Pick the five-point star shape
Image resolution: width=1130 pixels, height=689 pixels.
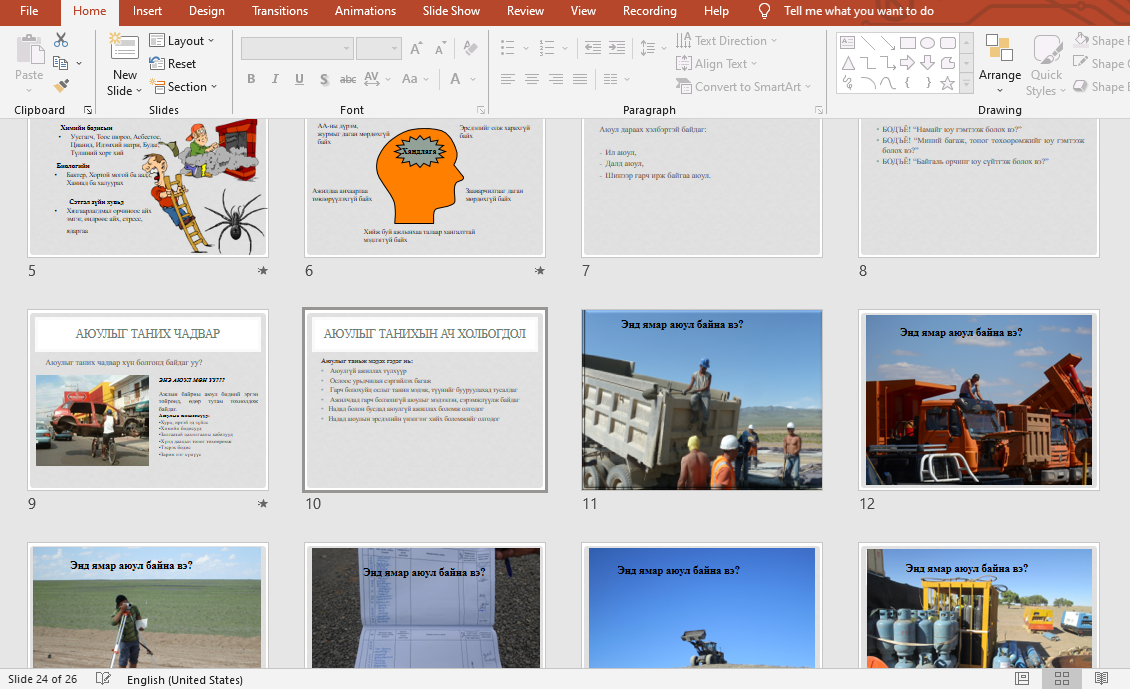tap(947, 83)
